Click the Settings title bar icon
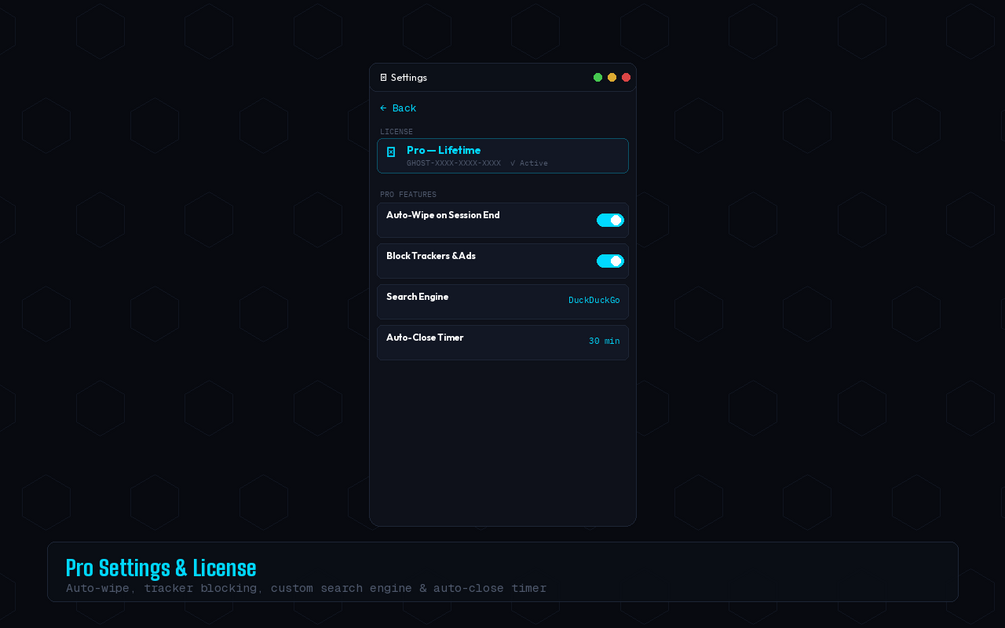1005x628 pixels. point(383,78)
